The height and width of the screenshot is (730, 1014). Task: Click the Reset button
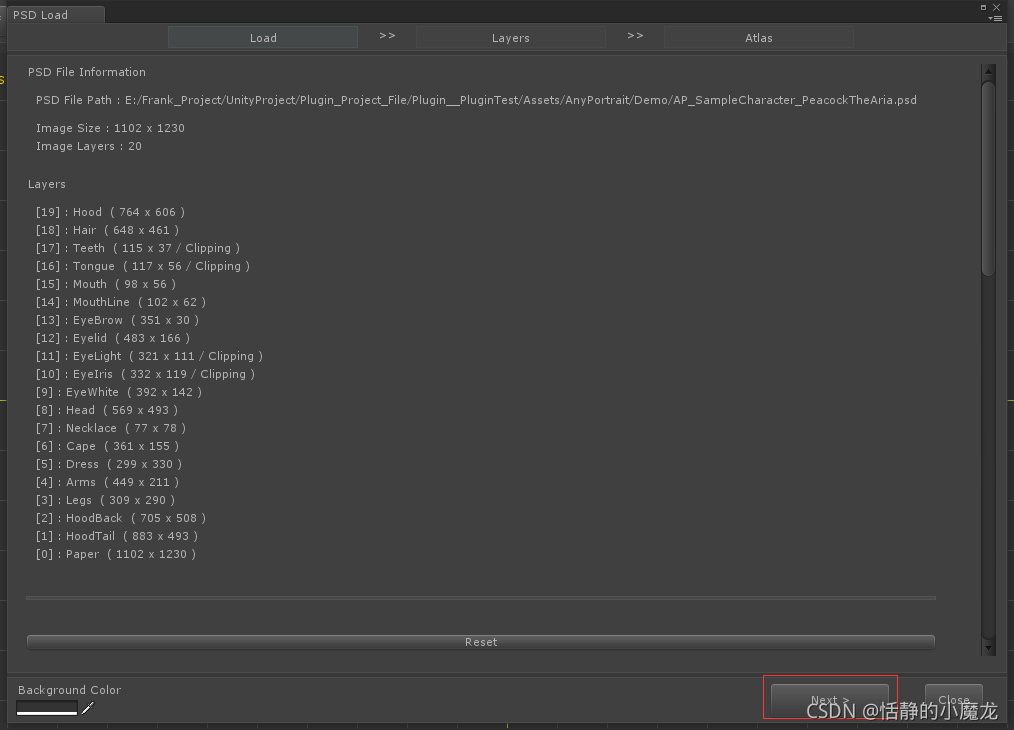[x=480, y=642]
